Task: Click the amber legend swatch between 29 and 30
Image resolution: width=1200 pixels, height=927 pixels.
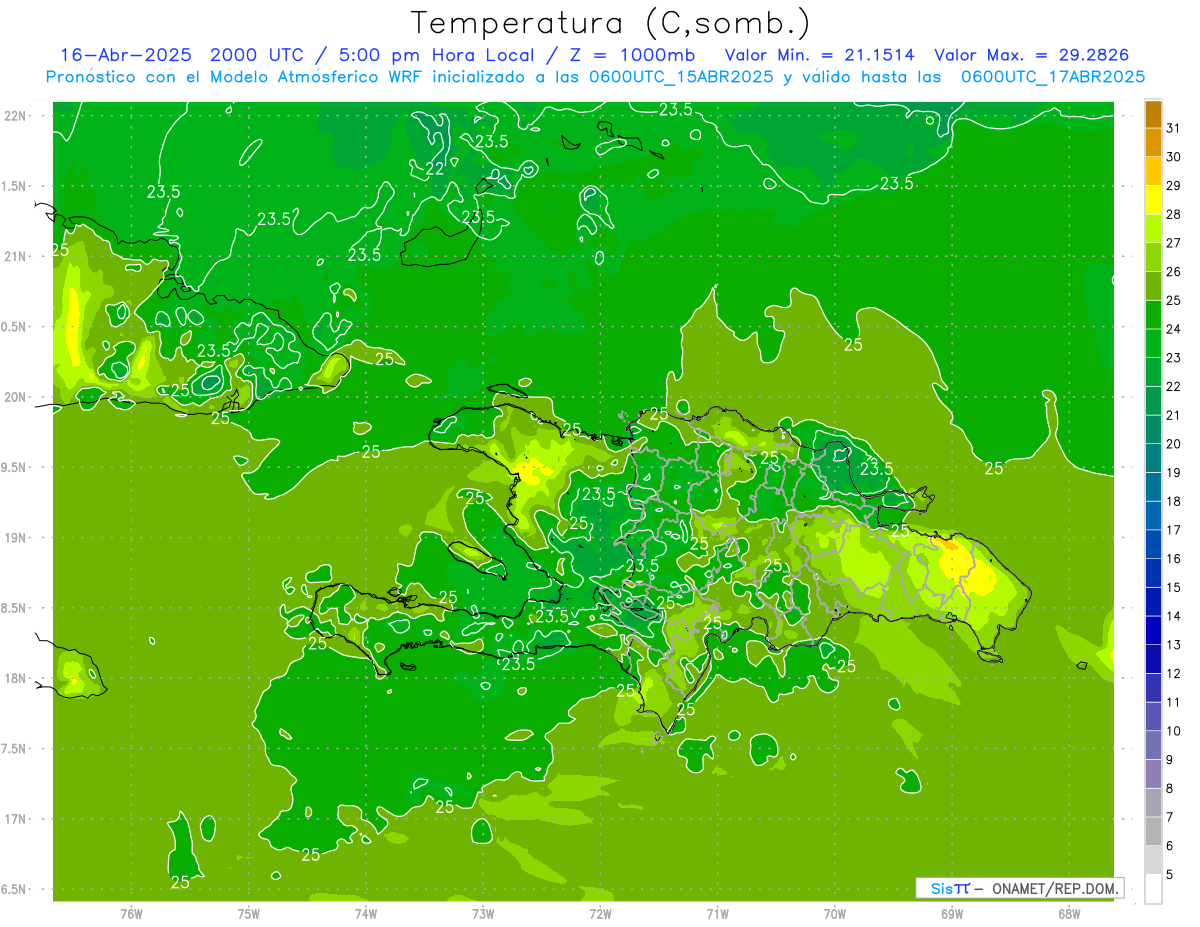Action: pos(1153,171)
